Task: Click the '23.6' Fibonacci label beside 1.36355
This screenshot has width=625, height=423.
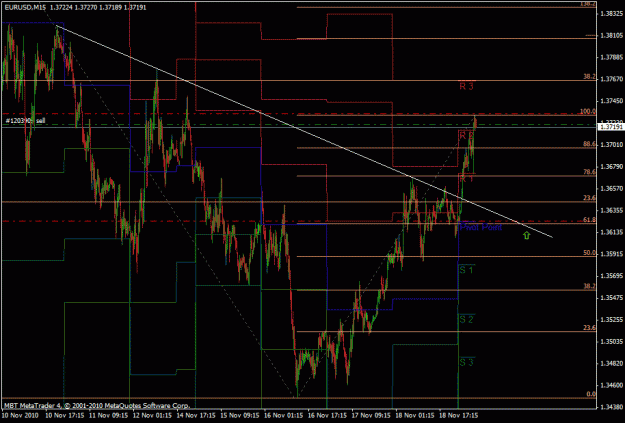Action: tap(590, 198)
